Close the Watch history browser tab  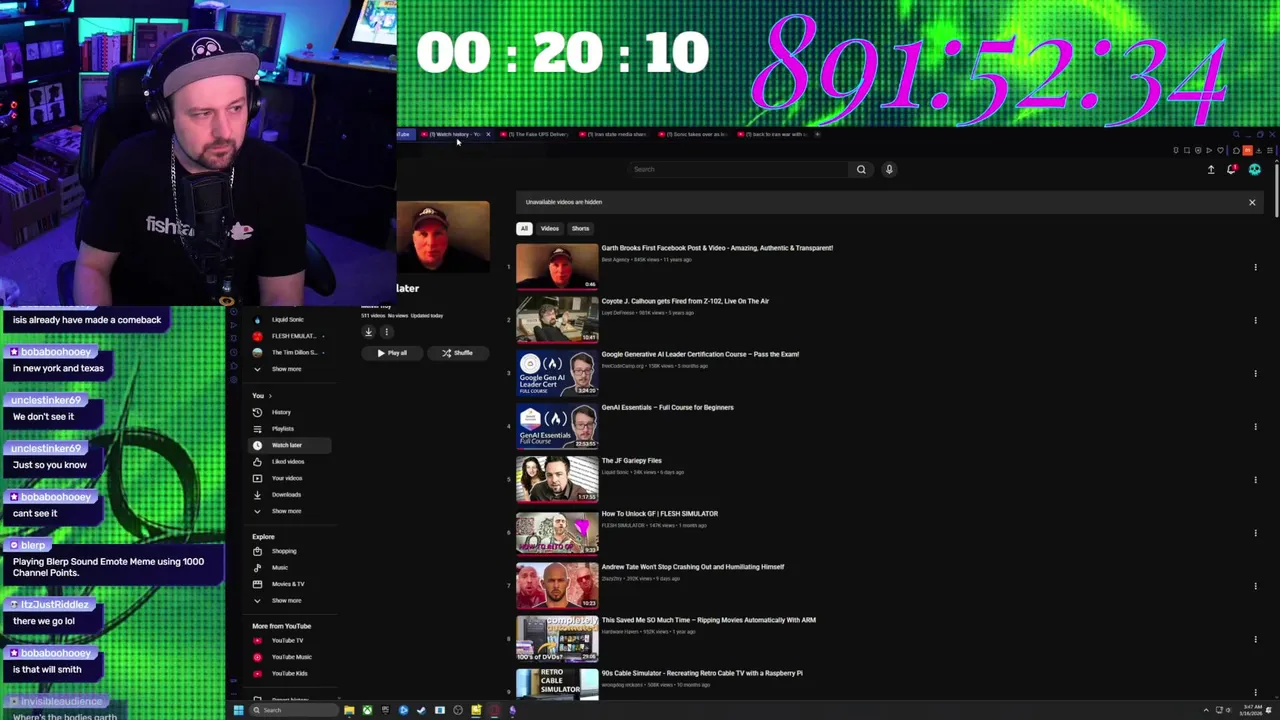click(488, 134)
